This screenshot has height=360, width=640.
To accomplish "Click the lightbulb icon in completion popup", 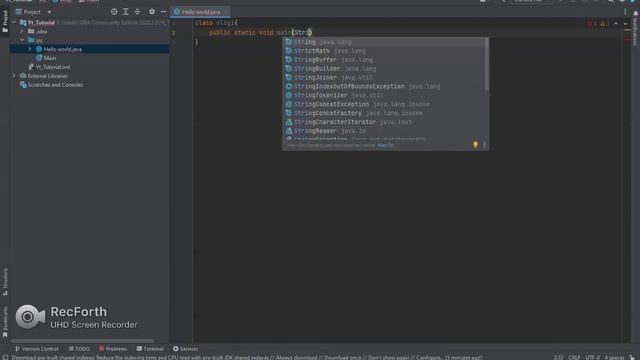I will [x=475, y=145].
